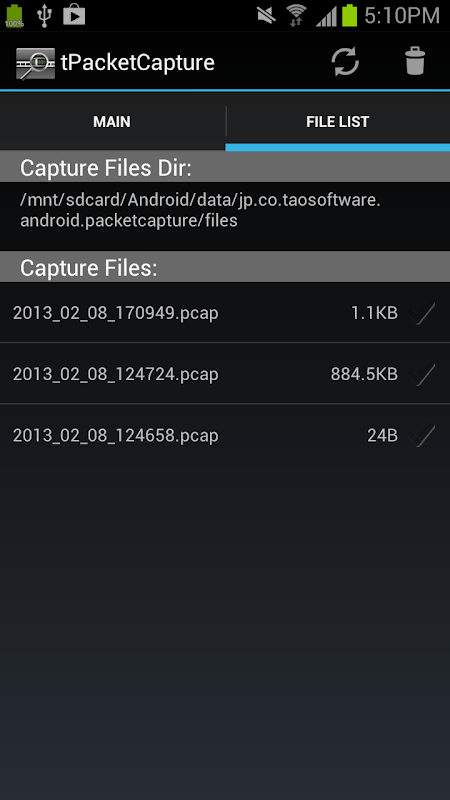450x800 pixels.
Task: Open the USB connection status icon
Action: (45, 15)
